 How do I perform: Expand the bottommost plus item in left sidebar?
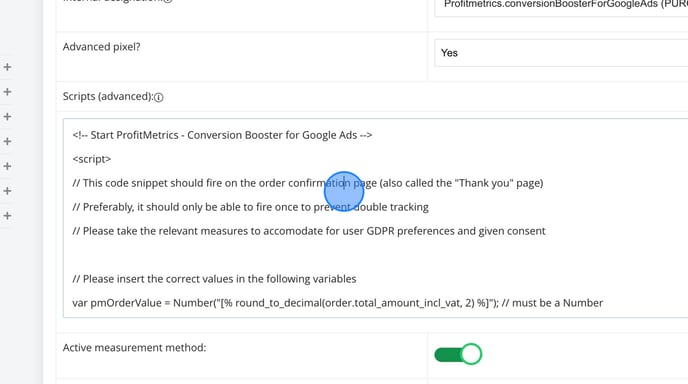point(7,216)
